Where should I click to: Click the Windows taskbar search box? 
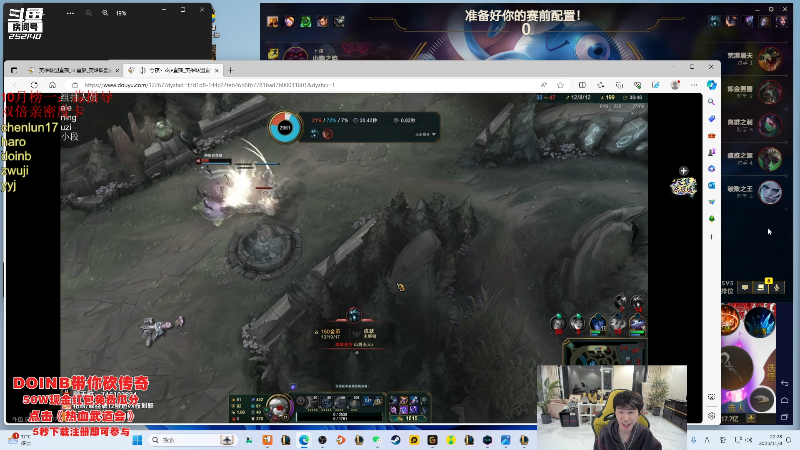(192, 440)
